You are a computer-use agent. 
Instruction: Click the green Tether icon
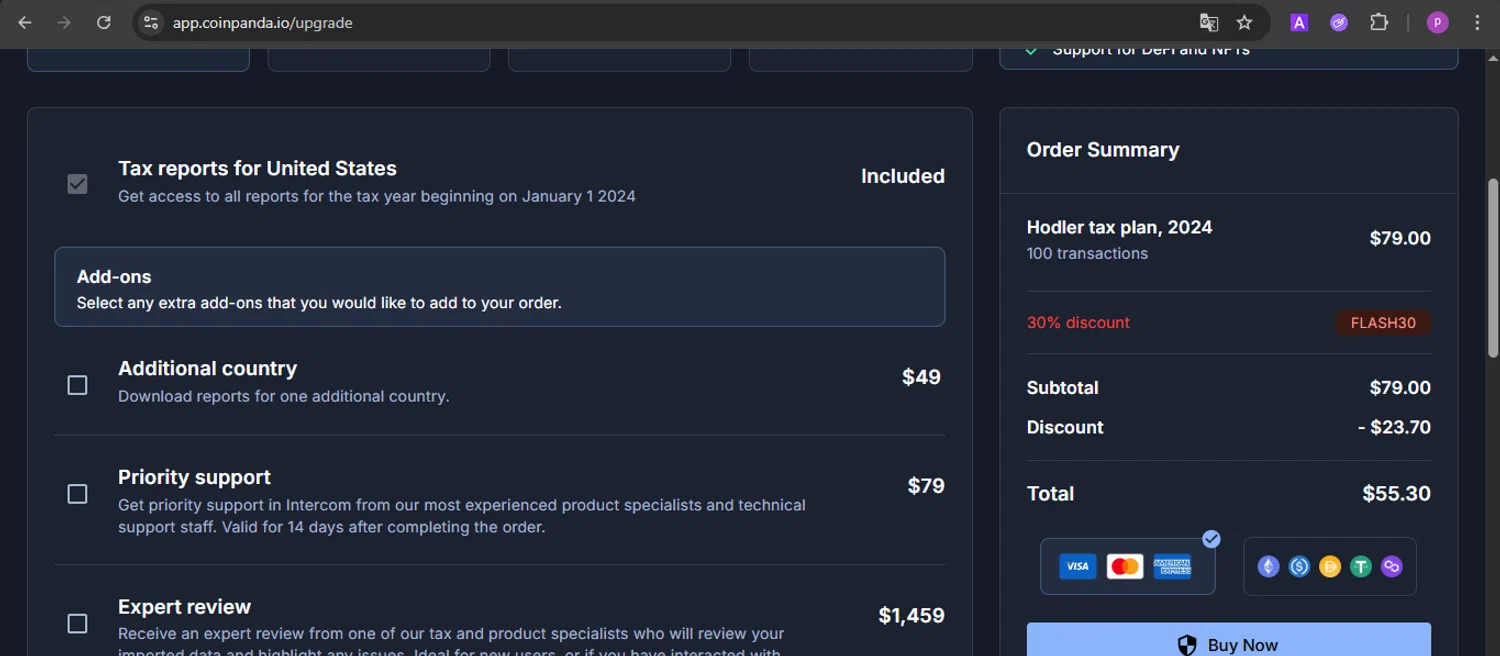click(x=1360, y=567)
